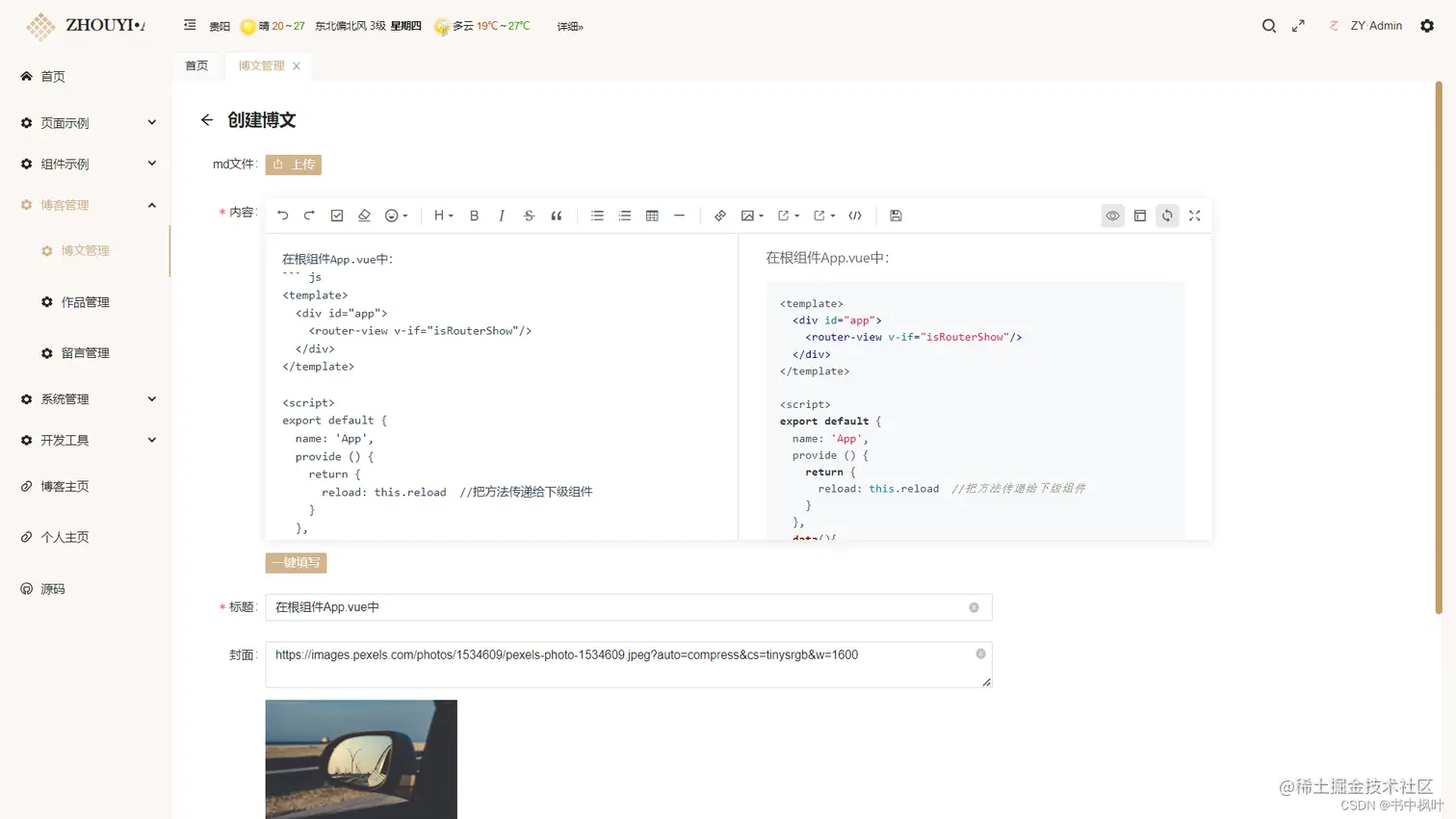Switch to the 首页 tab

196,65
